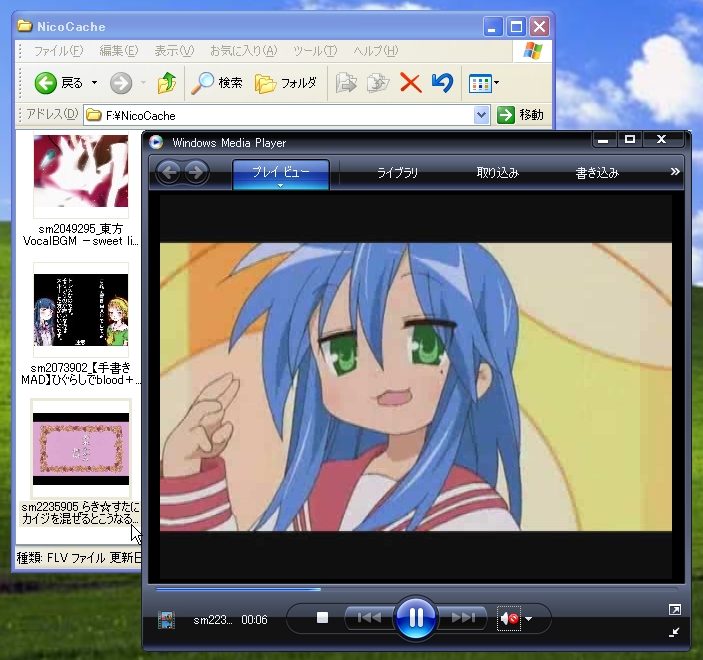
Task: Skip to previous track button
Action: click(369, 618)
